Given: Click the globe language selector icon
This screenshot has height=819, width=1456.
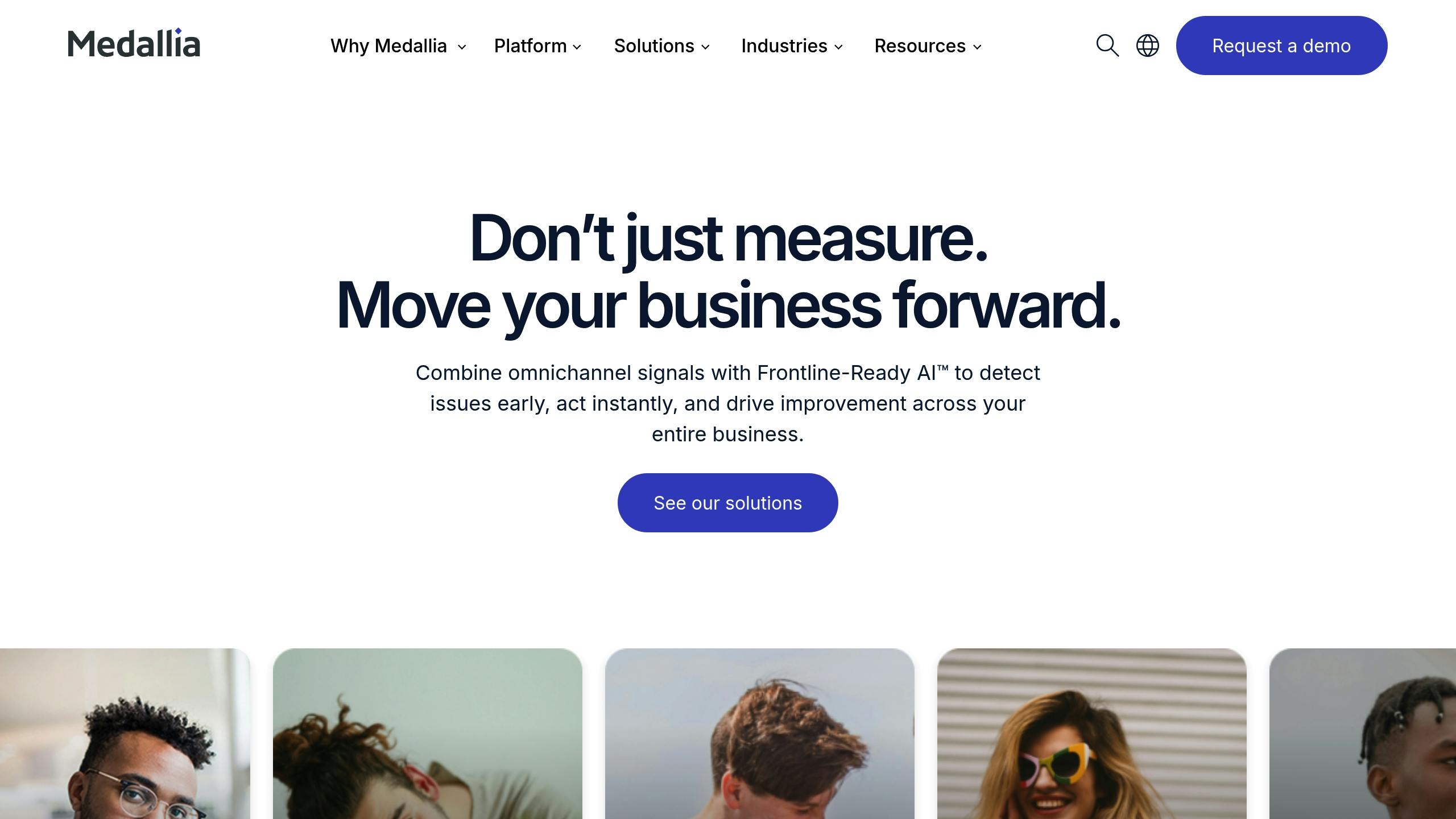Looking at the screenshot, I should (1148, 45).
